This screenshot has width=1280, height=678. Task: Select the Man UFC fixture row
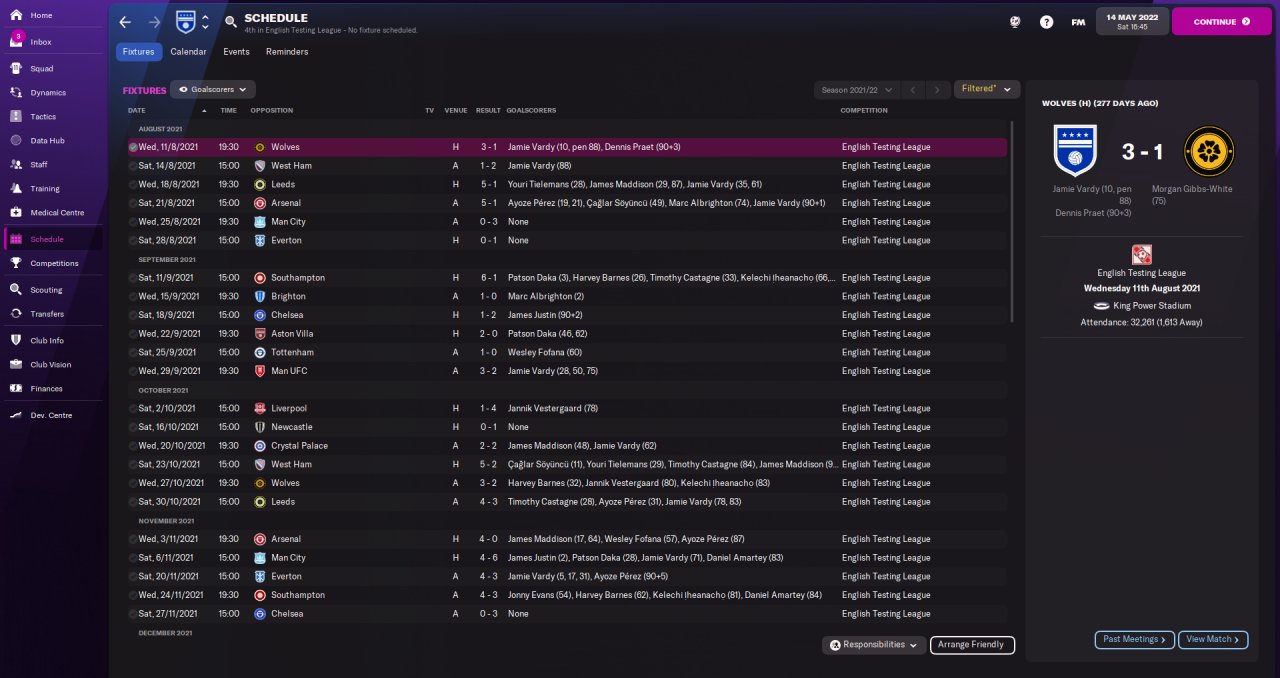tap(567, 371)
